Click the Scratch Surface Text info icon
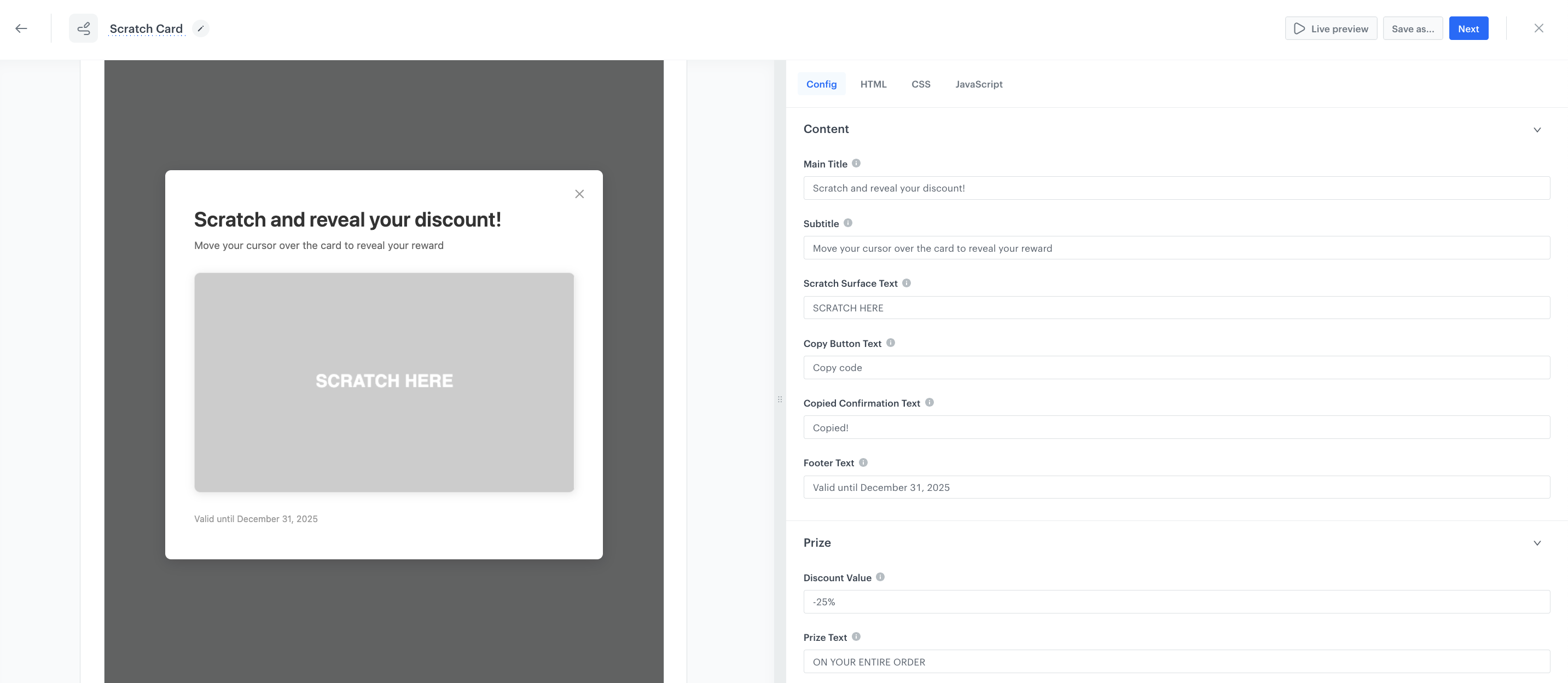This screenshot has height=683, width=1568. pos(907,282)
